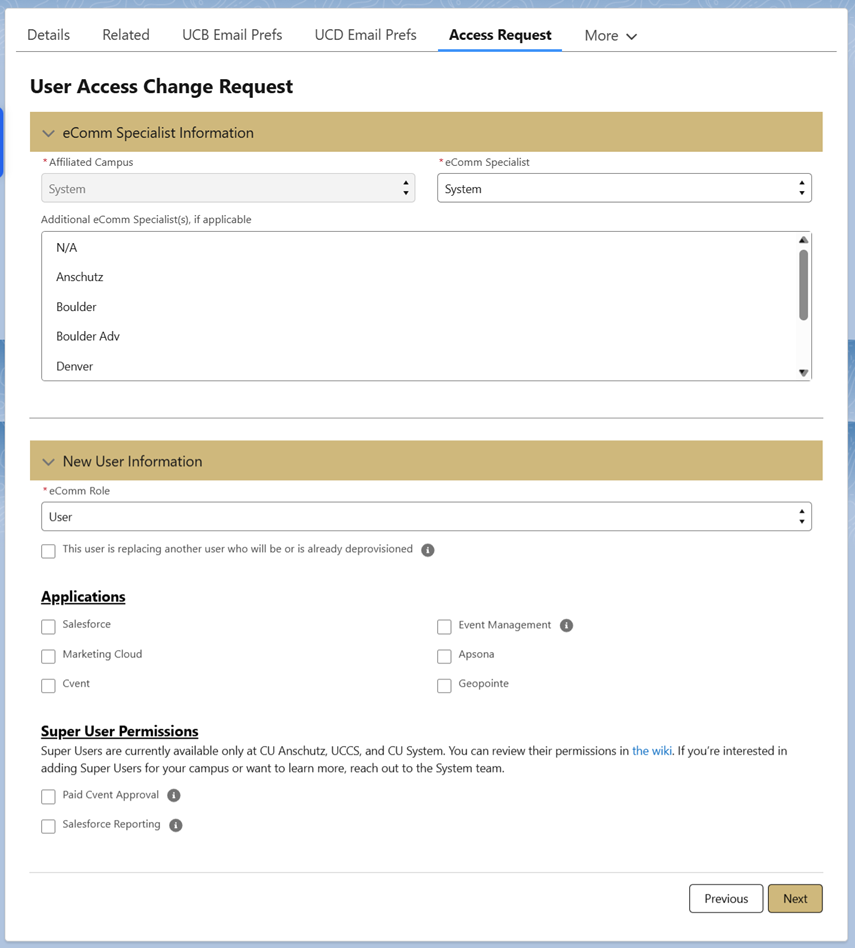The height and width of the screenshot is (948, 855).
Task: Click scroll-up arrow of specialists listbox
Action: point(803,240)
